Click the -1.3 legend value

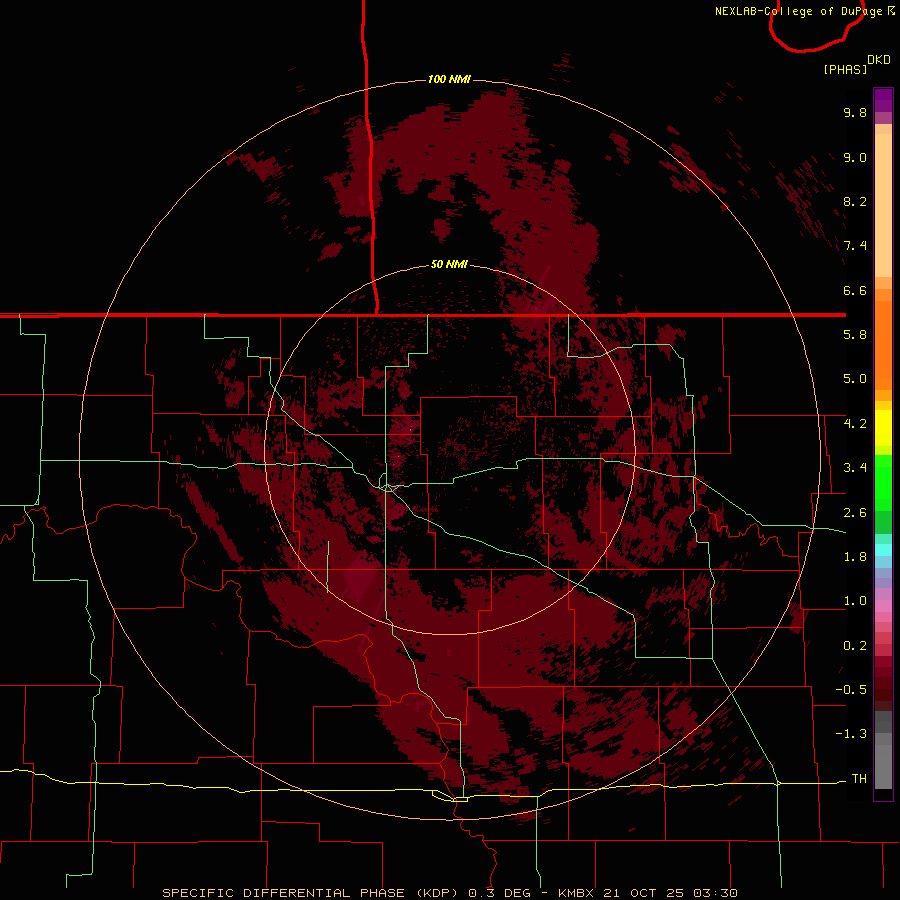click(851, 734)
